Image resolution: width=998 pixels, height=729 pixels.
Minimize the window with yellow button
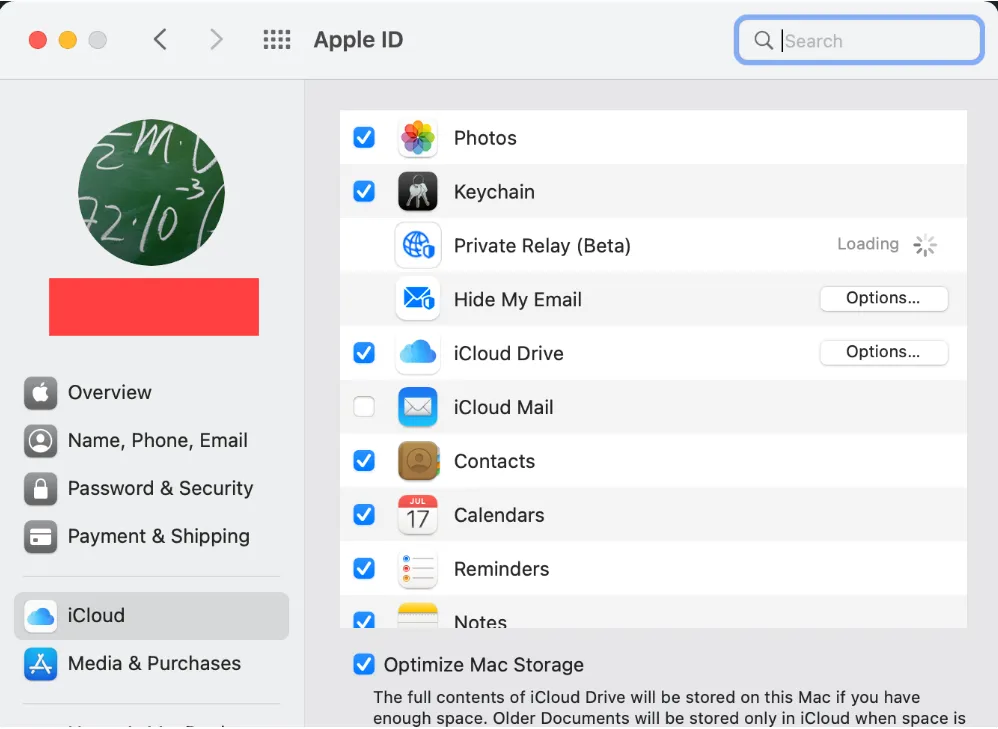tap(67, 40)
